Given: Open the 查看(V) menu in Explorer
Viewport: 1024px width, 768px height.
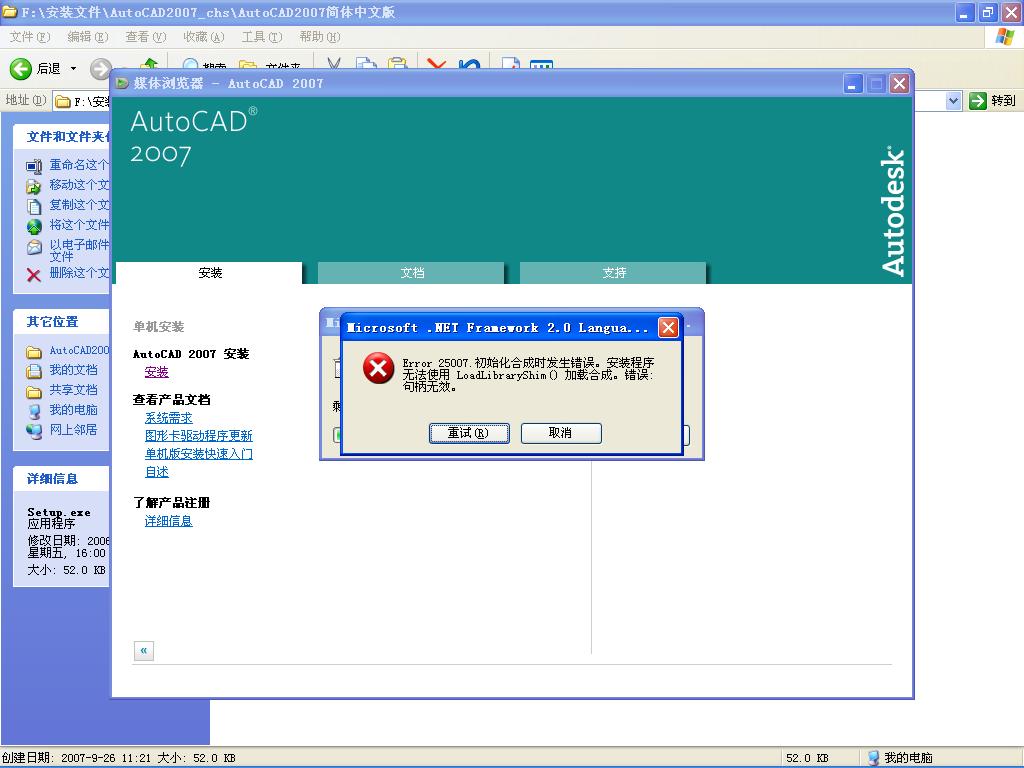Looking at the screenshot, I should pos(146,37).
